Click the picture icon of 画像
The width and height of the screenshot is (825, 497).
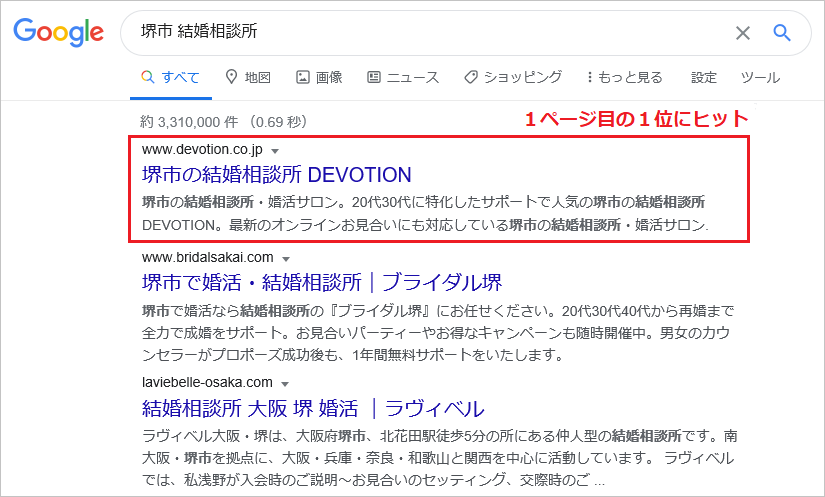coord(303,77)
